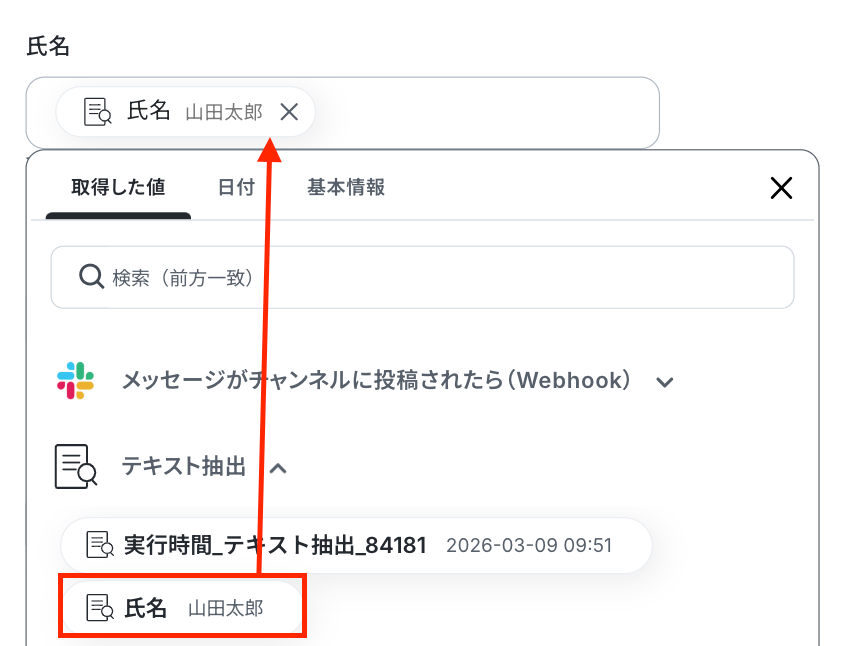Screen dimensions: 852x646
Task: Close the value picker panel with X
Action: 781,188
